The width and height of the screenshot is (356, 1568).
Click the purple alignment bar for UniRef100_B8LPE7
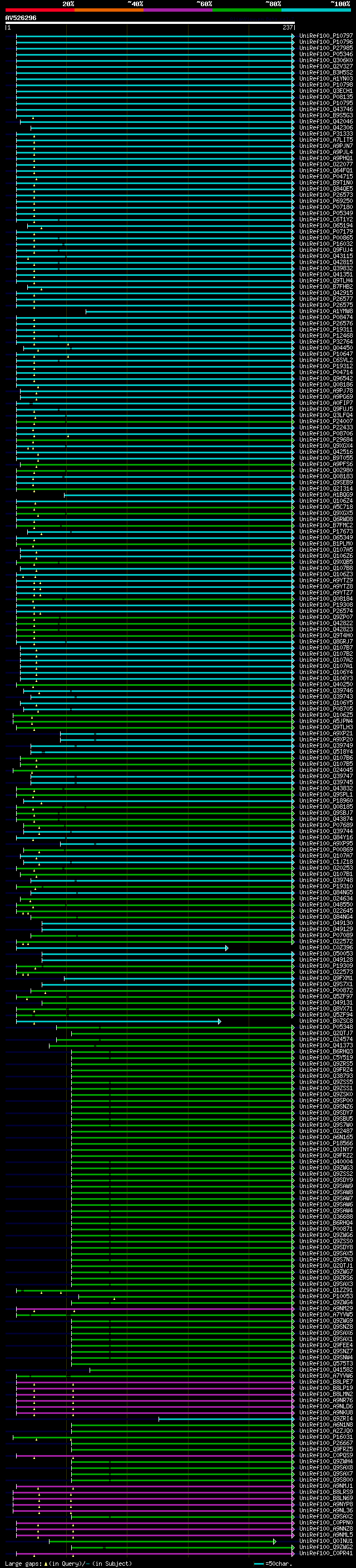[152, 1382]
